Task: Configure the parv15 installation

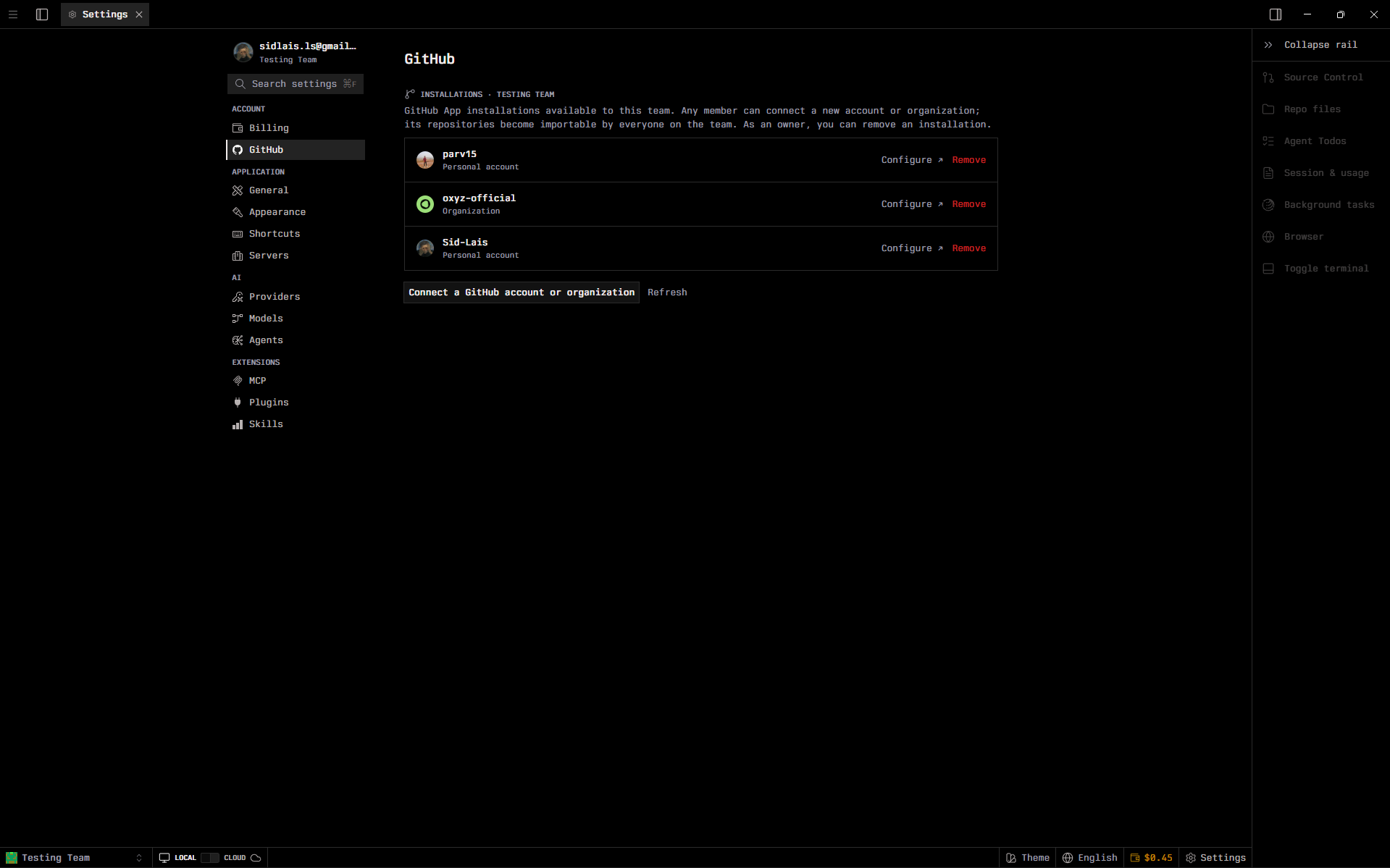Action: (912, 160)
